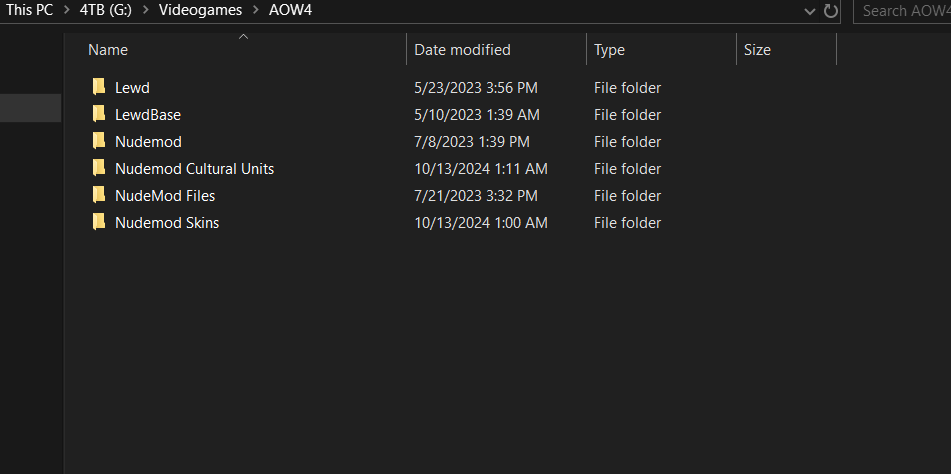Expand the chevron after Videogames breadcrumb

pyautogui.click(x=255, y=10)
